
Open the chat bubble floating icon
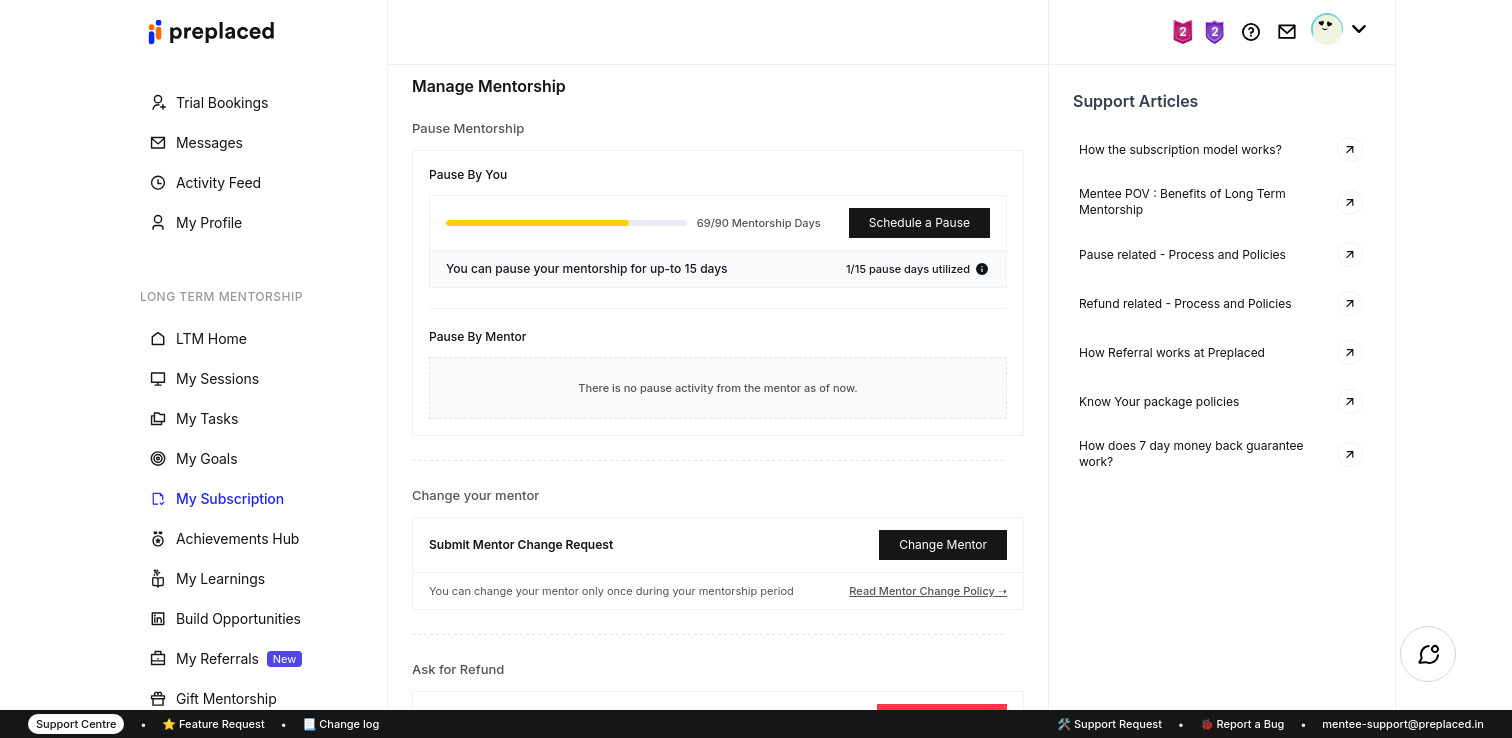point(1427,654)
